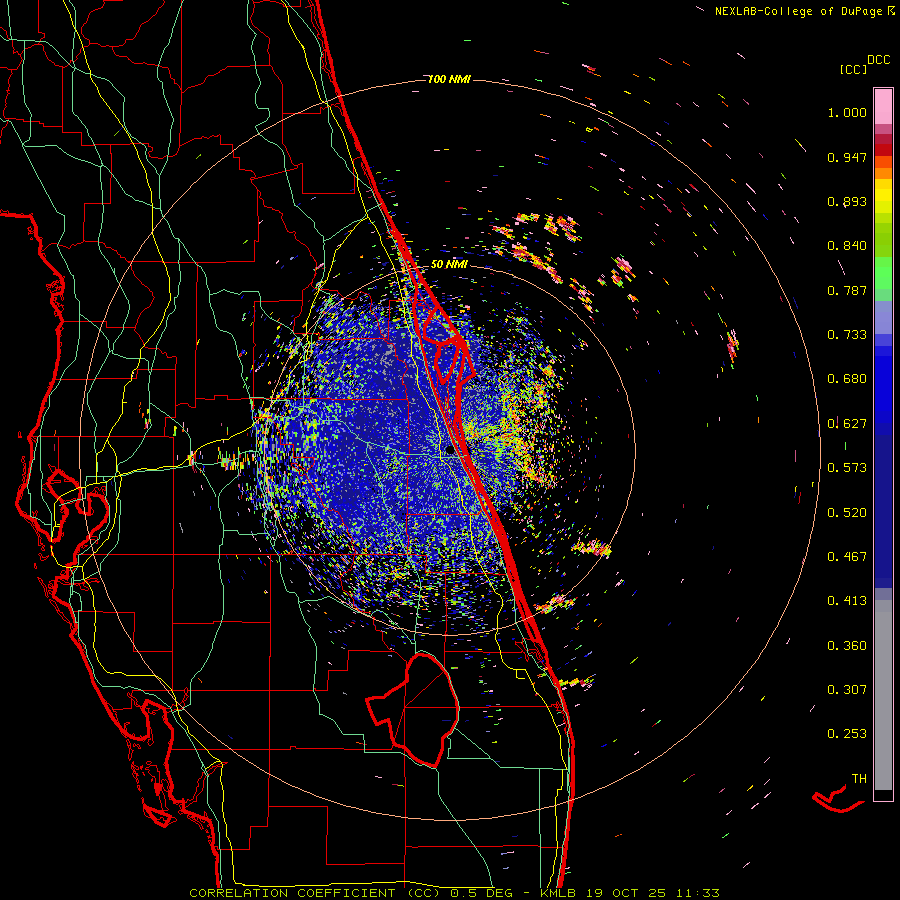This screenshot has width=900, height=900.
Task: Pick the red swatch just above 0.947
Action: point(883,150)
